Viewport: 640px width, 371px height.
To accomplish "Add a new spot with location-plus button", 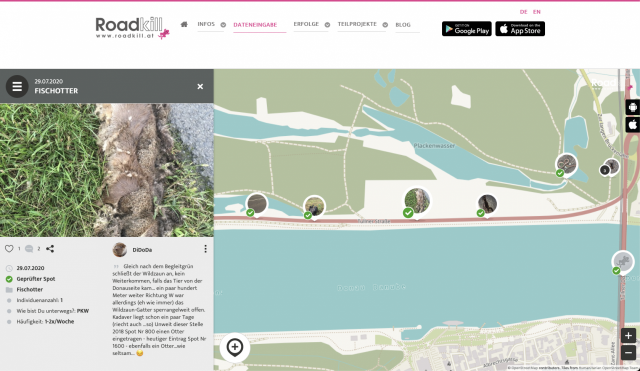I will (235, 347).
